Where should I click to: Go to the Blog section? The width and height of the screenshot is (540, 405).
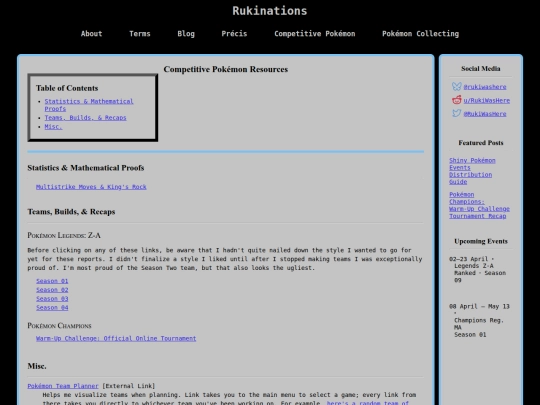186,34
